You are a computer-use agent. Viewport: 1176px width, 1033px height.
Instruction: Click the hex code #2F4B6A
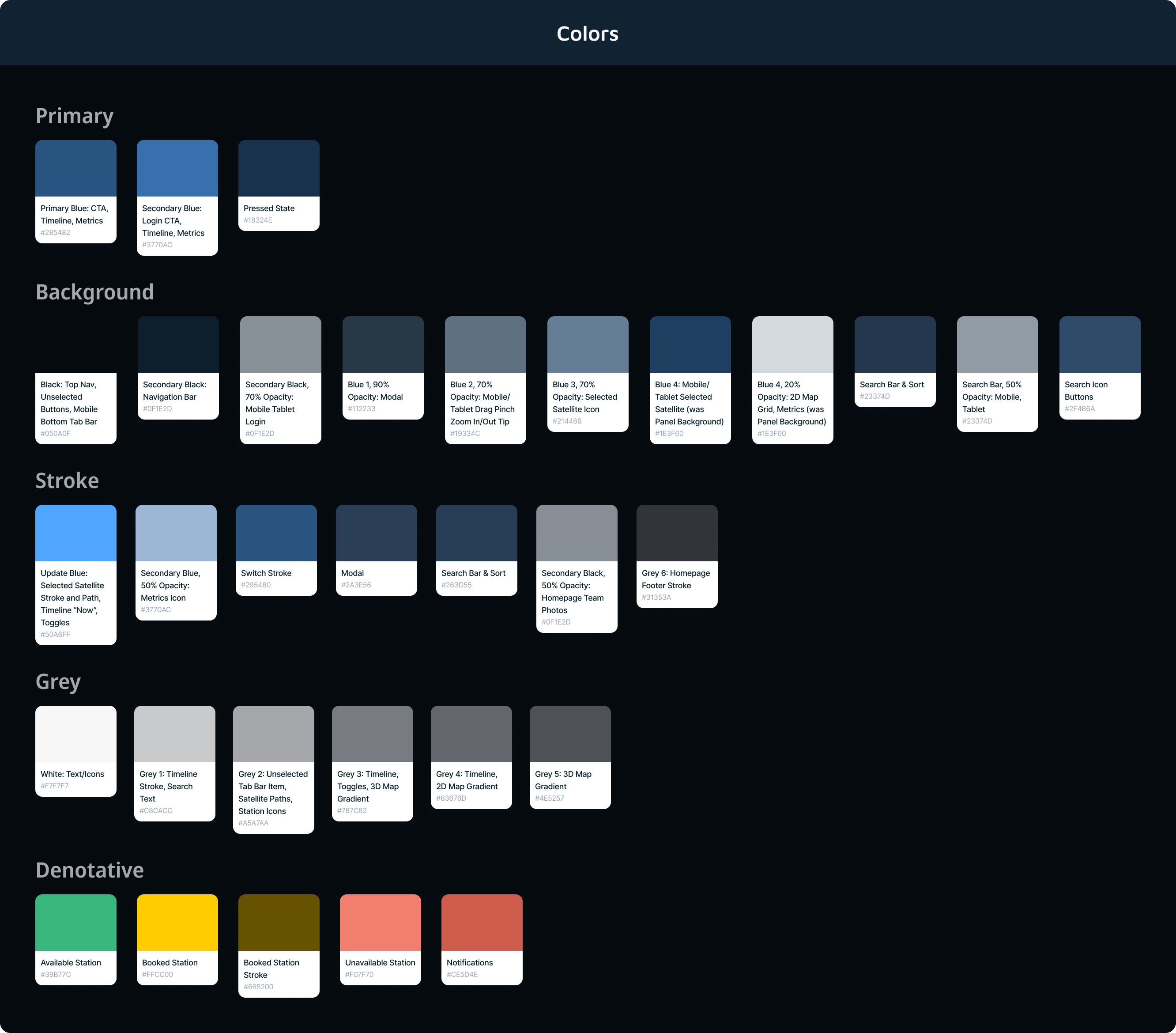[x=1079, y=409]
